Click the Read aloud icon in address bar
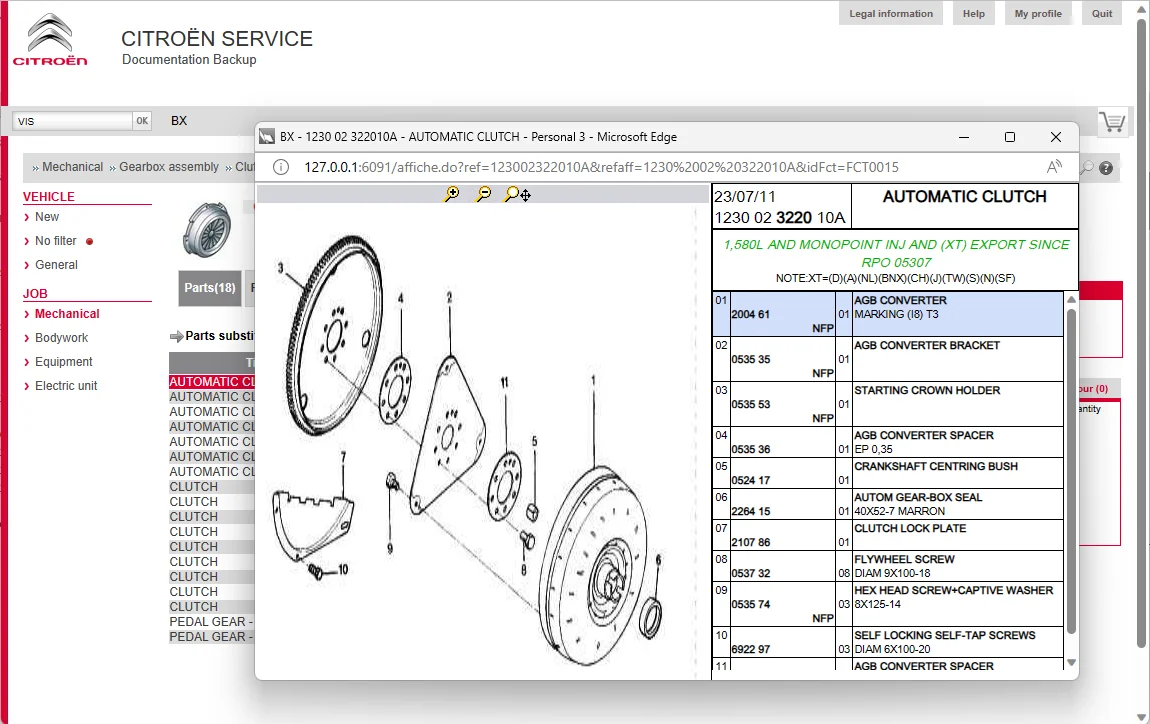This screenshot has height=724, width=1150. [x=1054, y=167]
